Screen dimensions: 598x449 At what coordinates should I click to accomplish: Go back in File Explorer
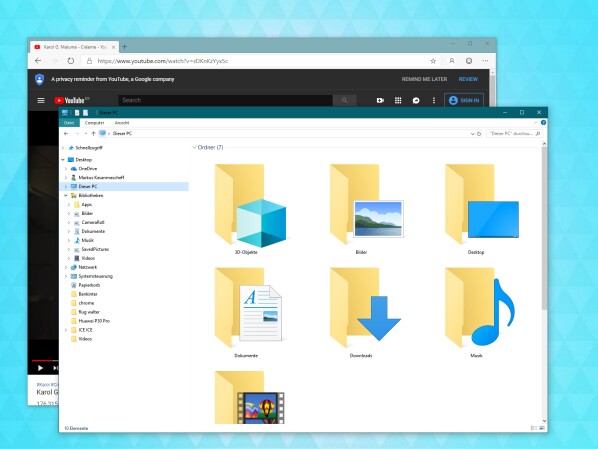(x=66, y=134)
